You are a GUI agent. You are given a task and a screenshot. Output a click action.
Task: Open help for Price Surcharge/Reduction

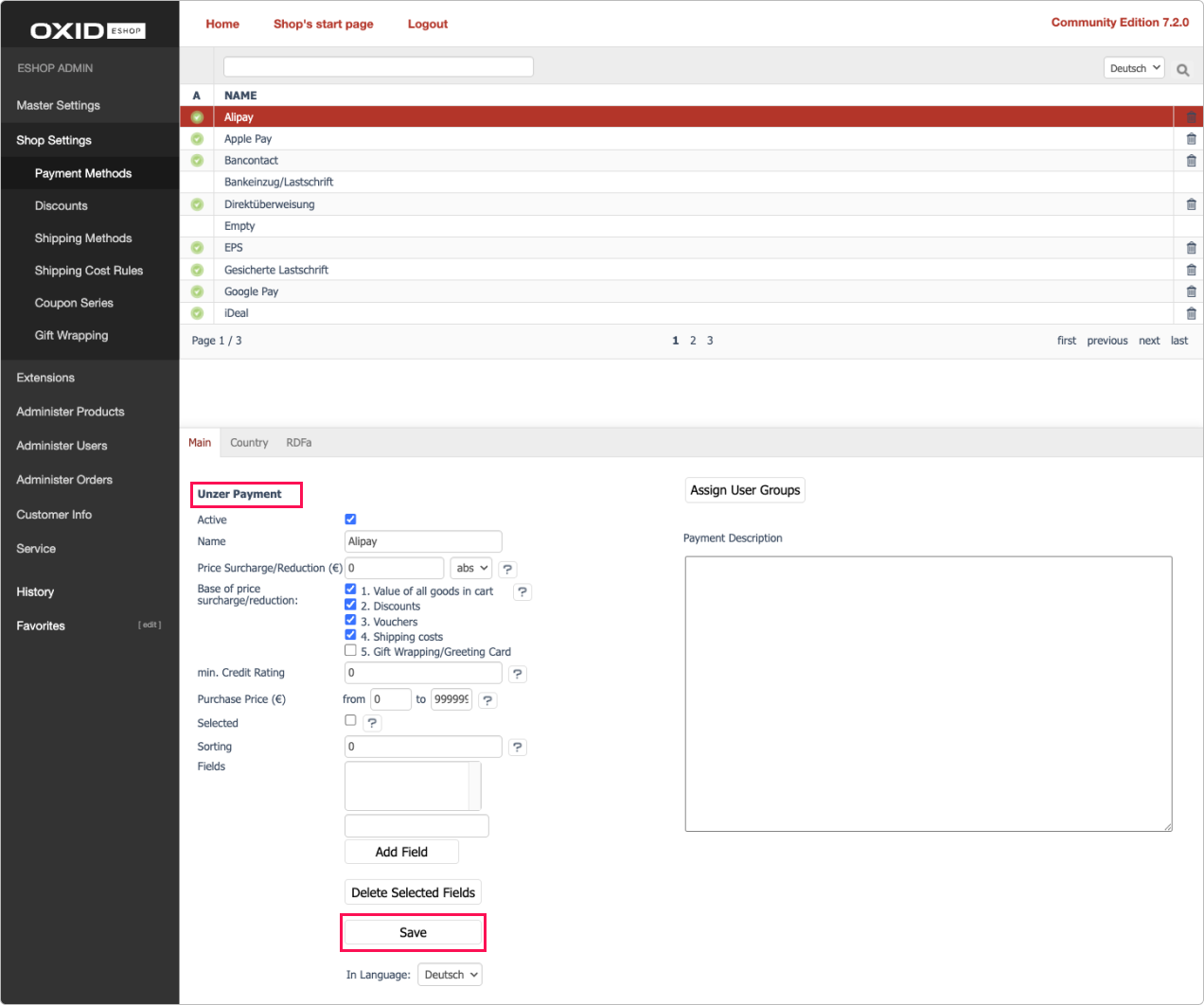pyautogui.click(x=507, y=568)
